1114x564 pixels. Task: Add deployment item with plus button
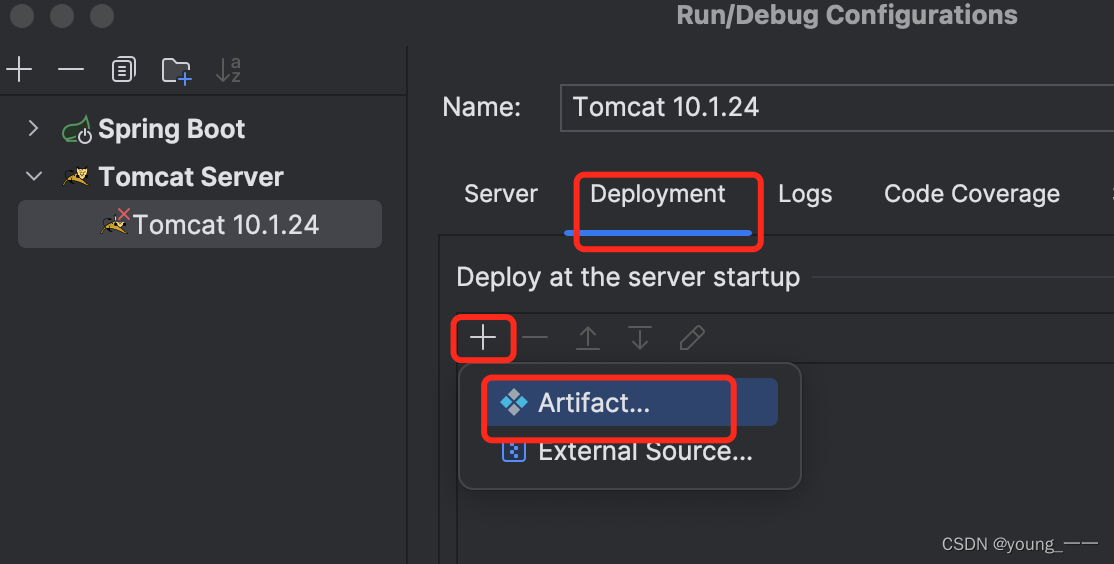tap(483, 337)
